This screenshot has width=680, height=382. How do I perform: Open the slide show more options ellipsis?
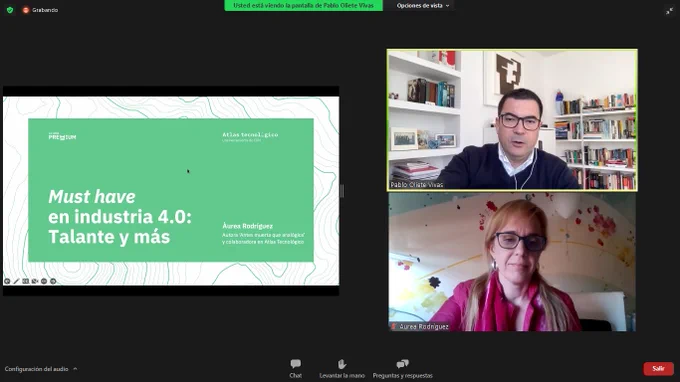pos(44,281)
